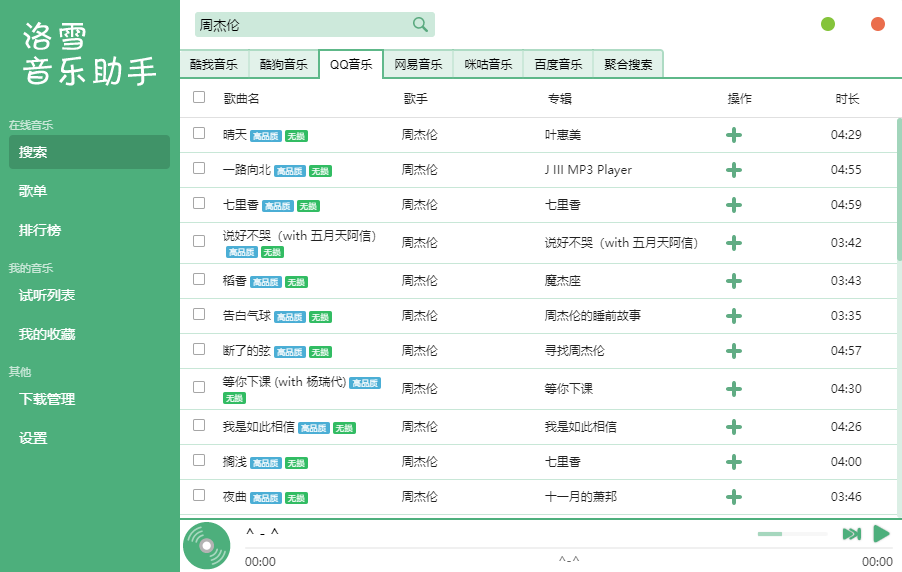This screenshot has width=902, height=572.
Task: Click plus icon for 说好不哭 row
Action: 733,243
